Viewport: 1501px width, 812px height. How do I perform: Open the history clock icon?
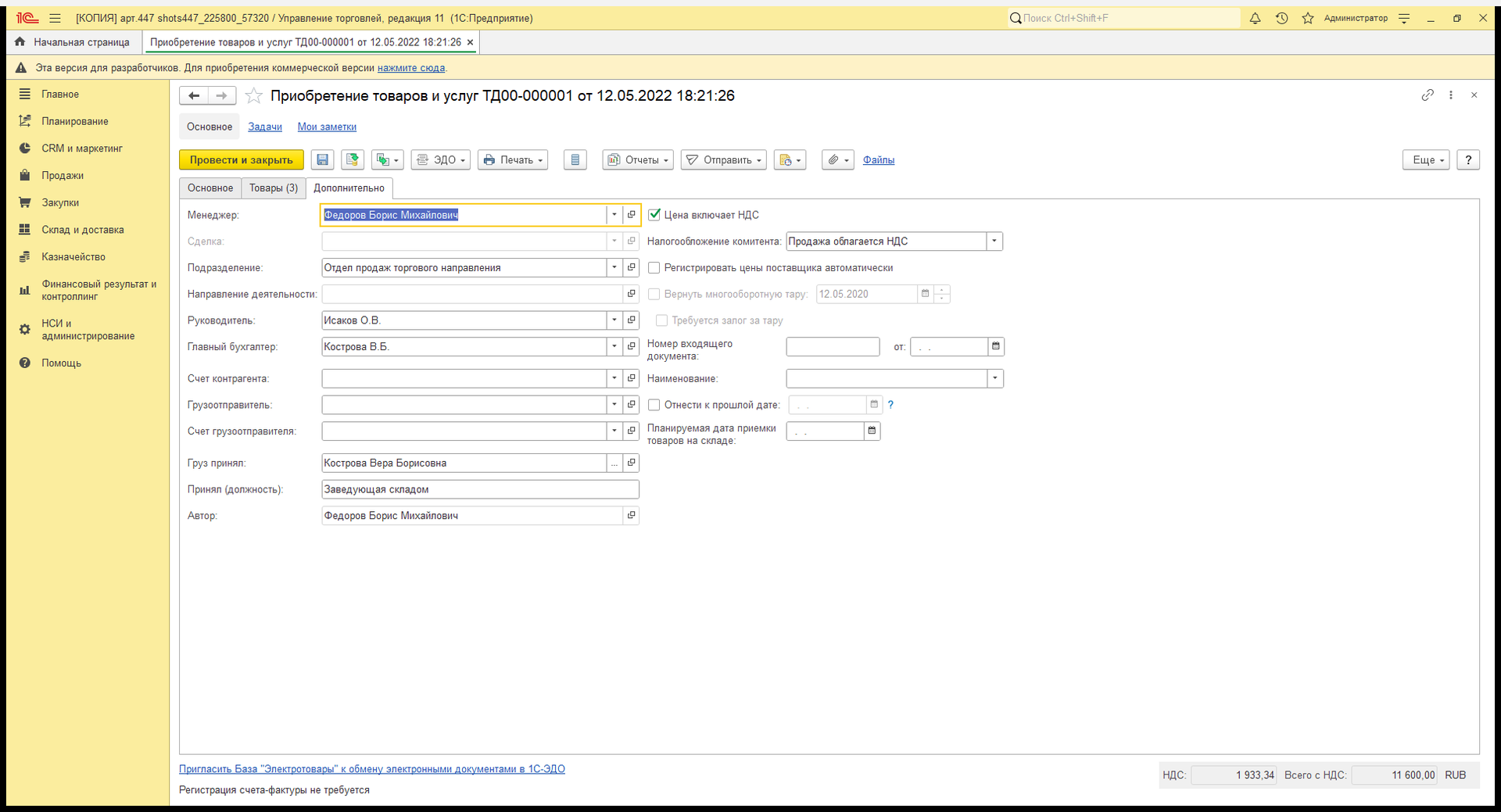pyautogui.click(x=1281, y=18)
